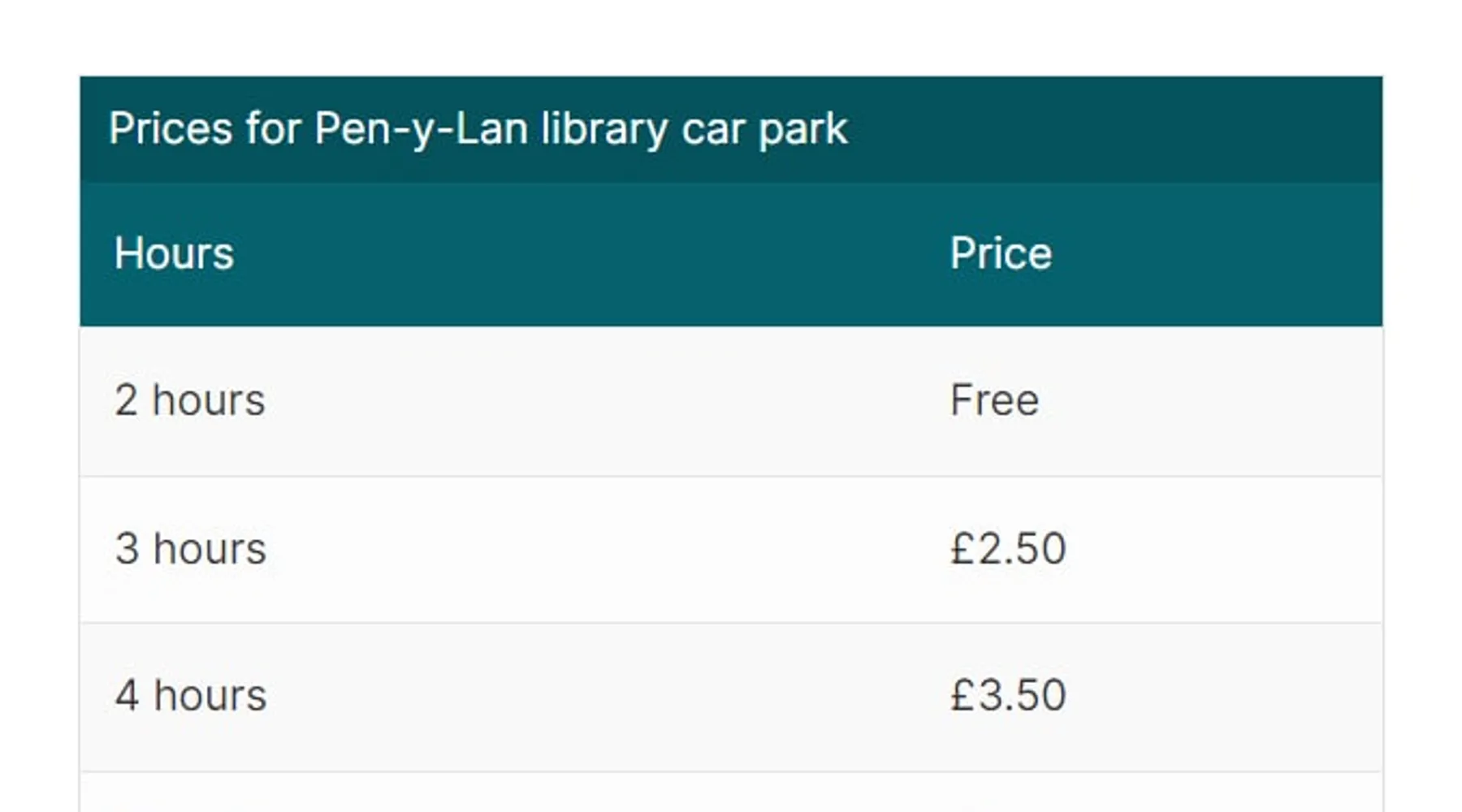Click the word "hours" in the 3-hour row

pyautogui.click(x=210, y=549)
